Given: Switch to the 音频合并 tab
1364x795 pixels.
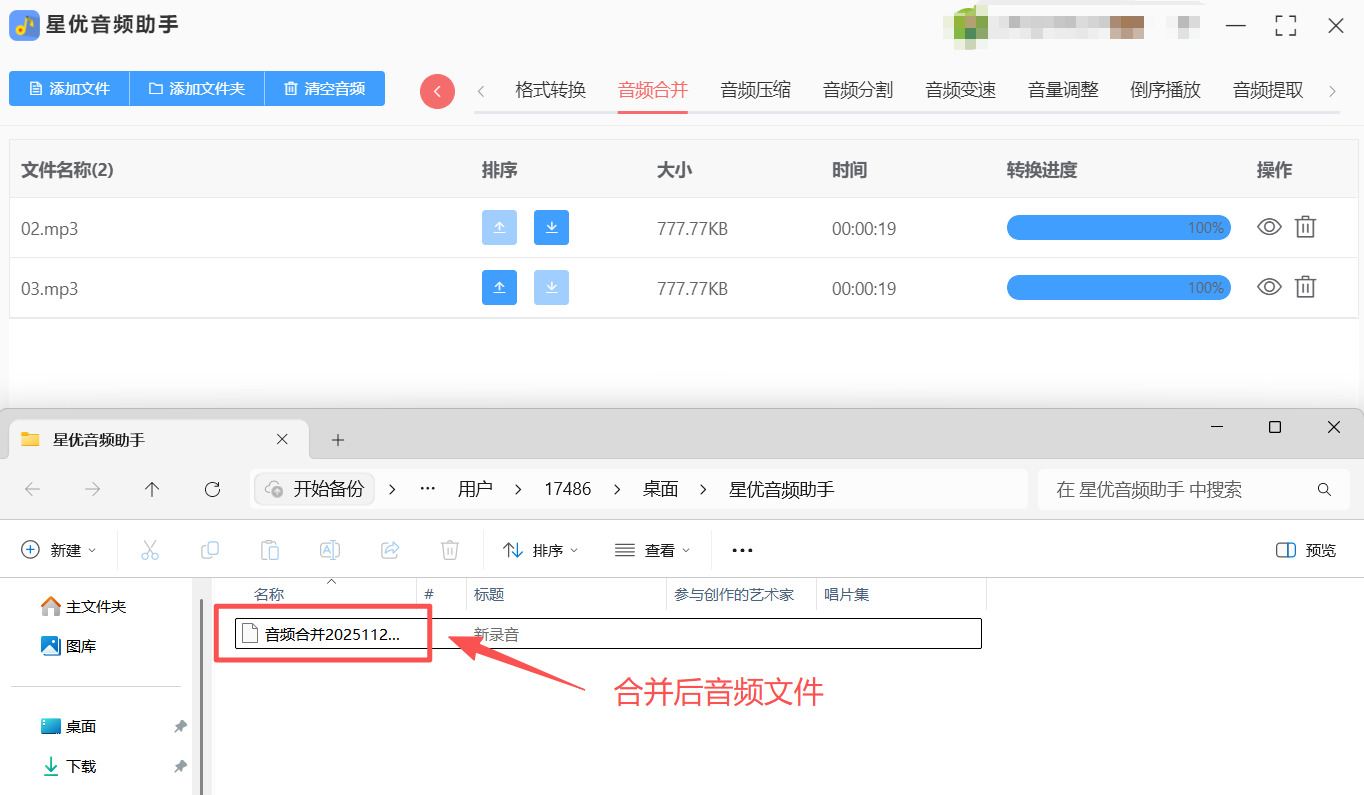Looking at the screenshot, I should click(x=653, y=90).
